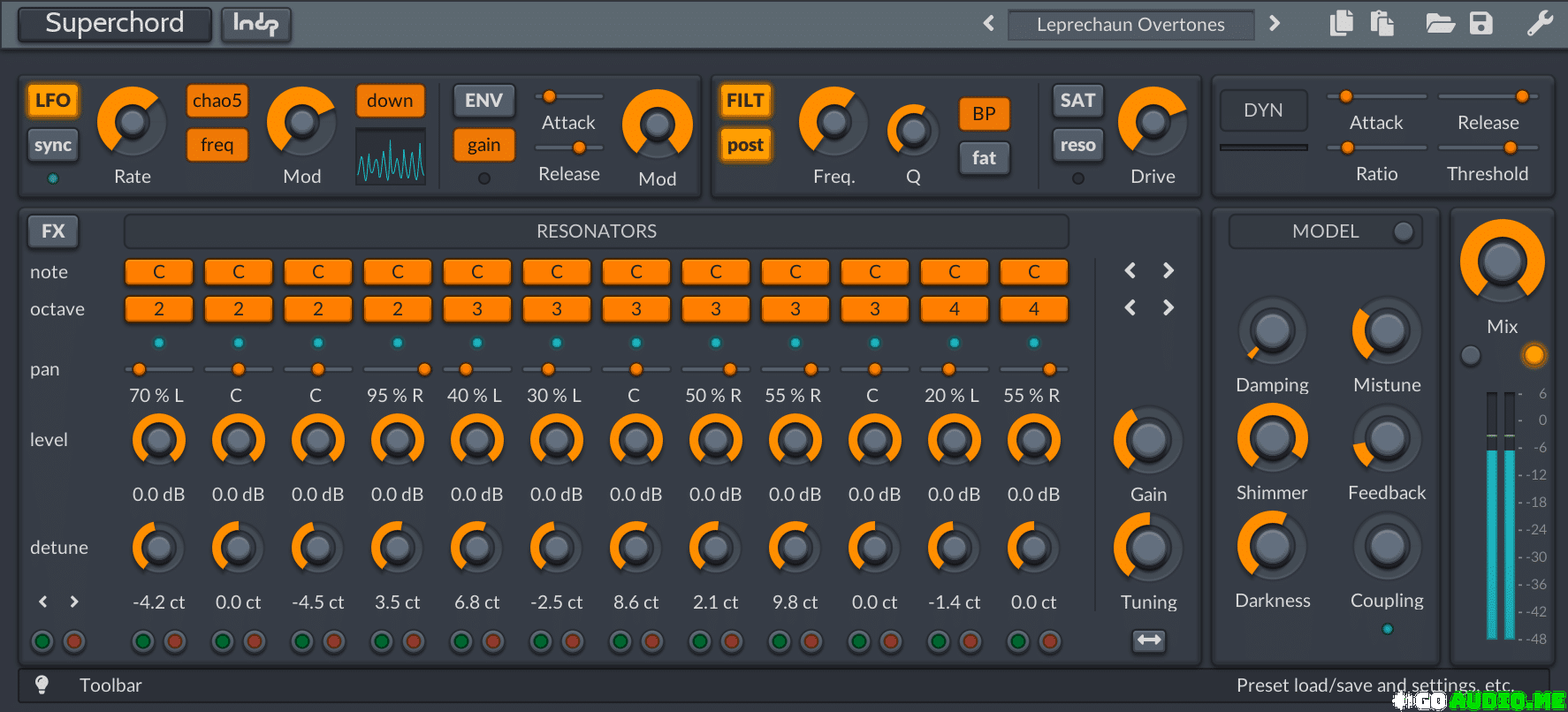Viewport: 1568px width, 712px height.
Task: Click the save preset floppy icon
Action: (x=1481, y=23)
